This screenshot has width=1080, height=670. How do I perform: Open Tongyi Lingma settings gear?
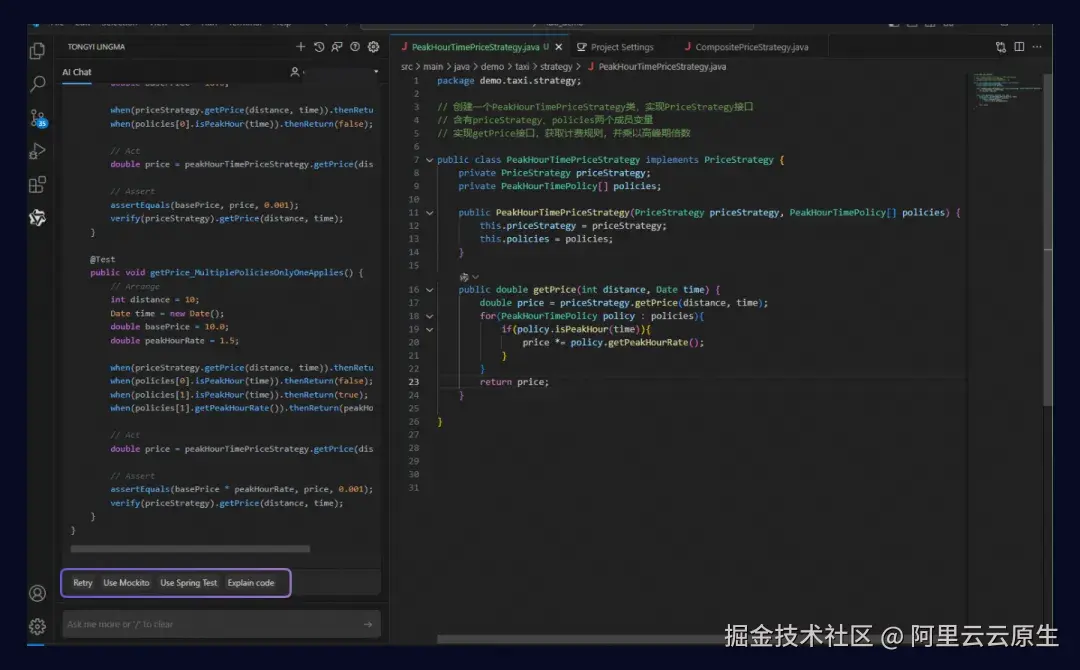(x=373, y=47)
